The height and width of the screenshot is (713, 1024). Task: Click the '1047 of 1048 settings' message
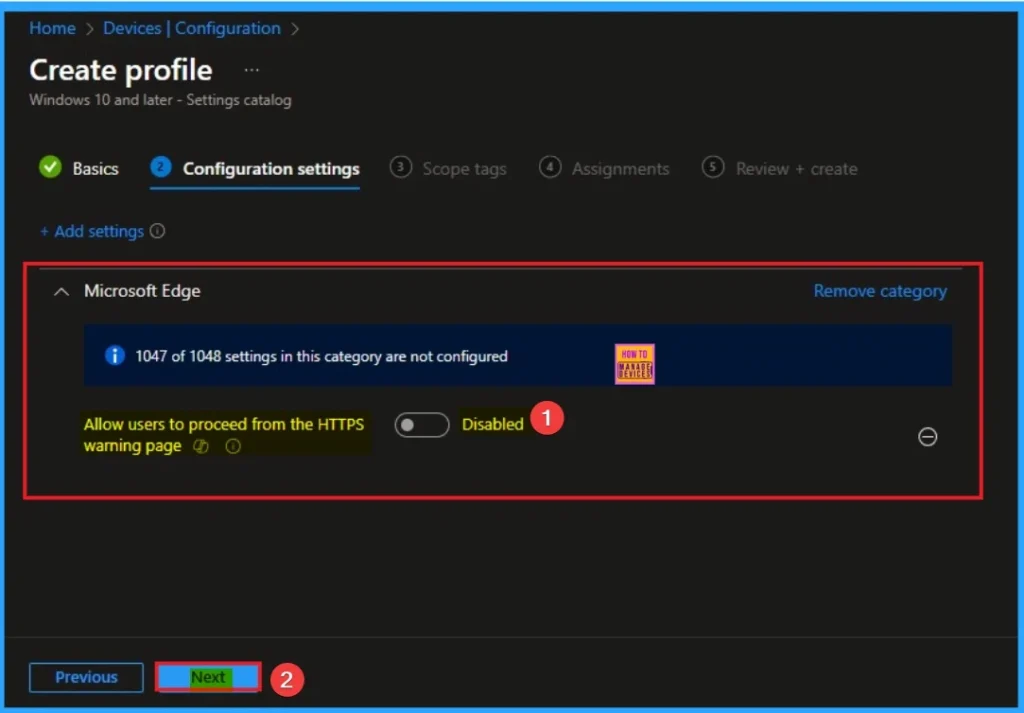pos(321,356)
